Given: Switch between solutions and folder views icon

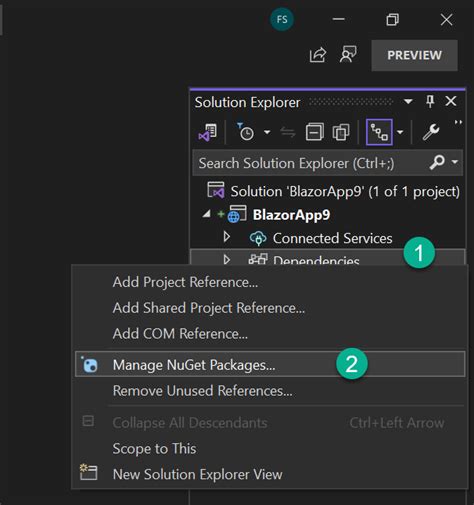Looking at the screenshot, I should tap(208, 133).
